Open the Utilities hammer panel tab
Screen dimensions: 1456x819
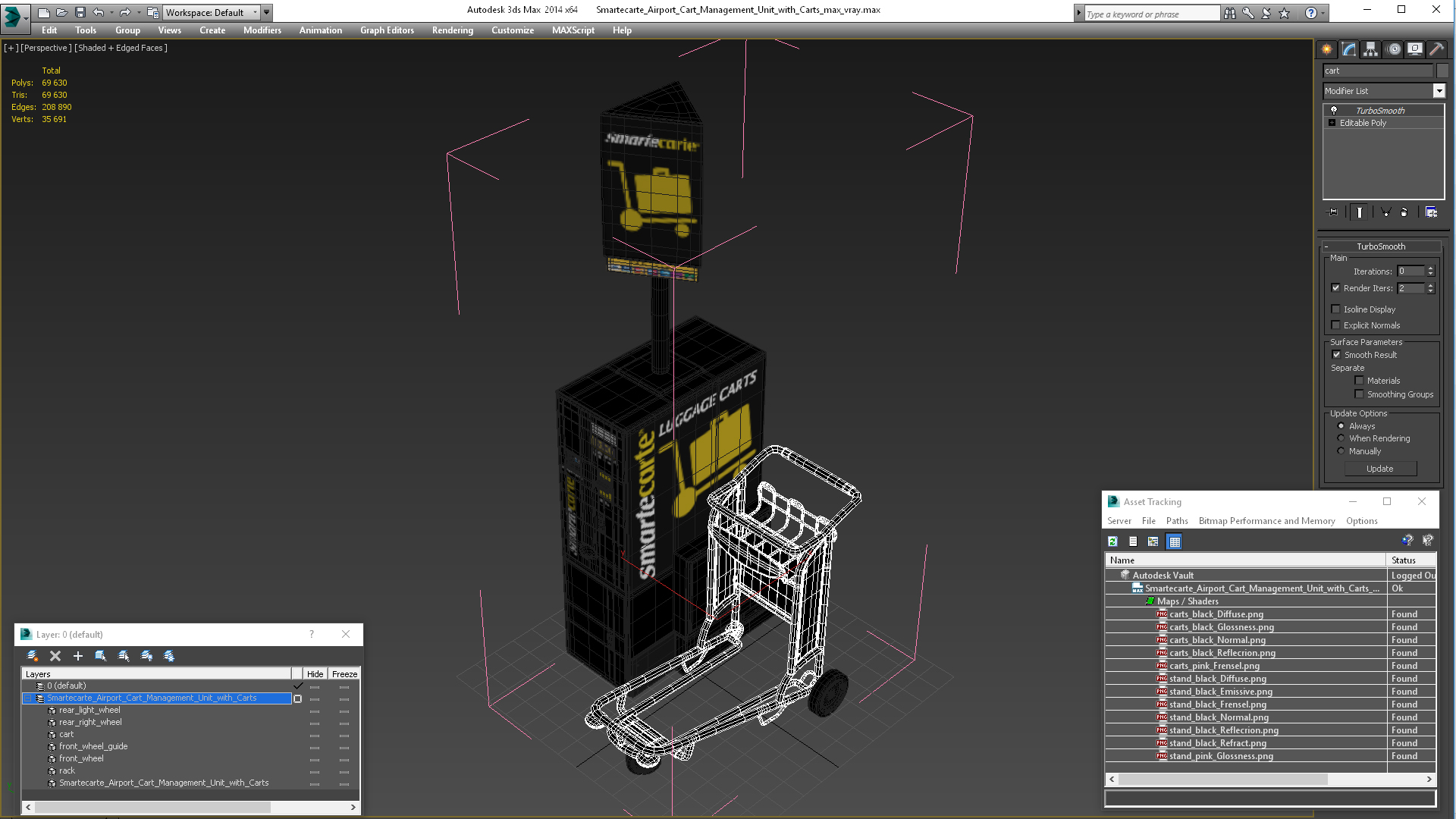coord(1436,49)
